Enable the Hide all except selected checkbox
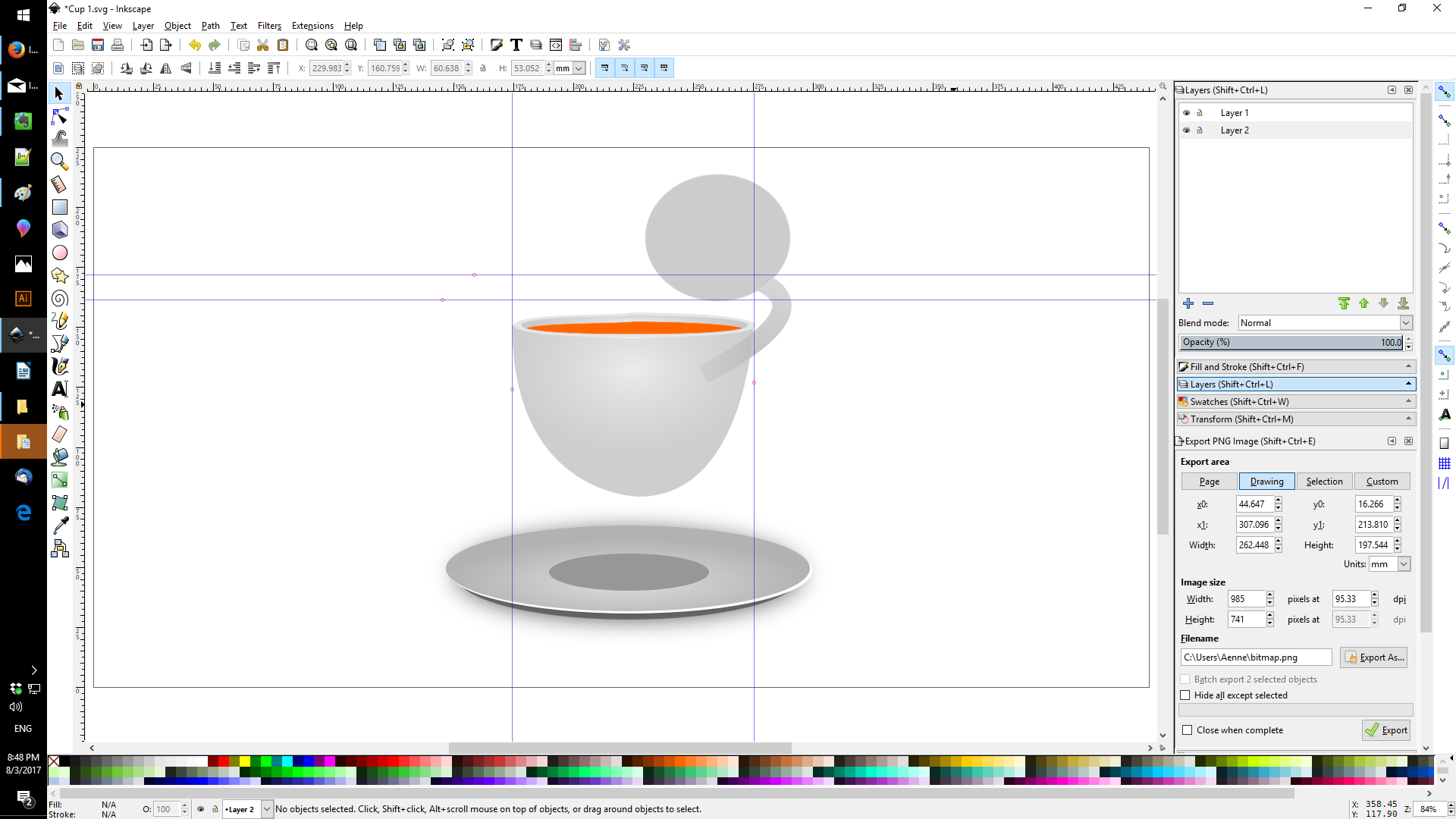 (x=1186, y=695)
